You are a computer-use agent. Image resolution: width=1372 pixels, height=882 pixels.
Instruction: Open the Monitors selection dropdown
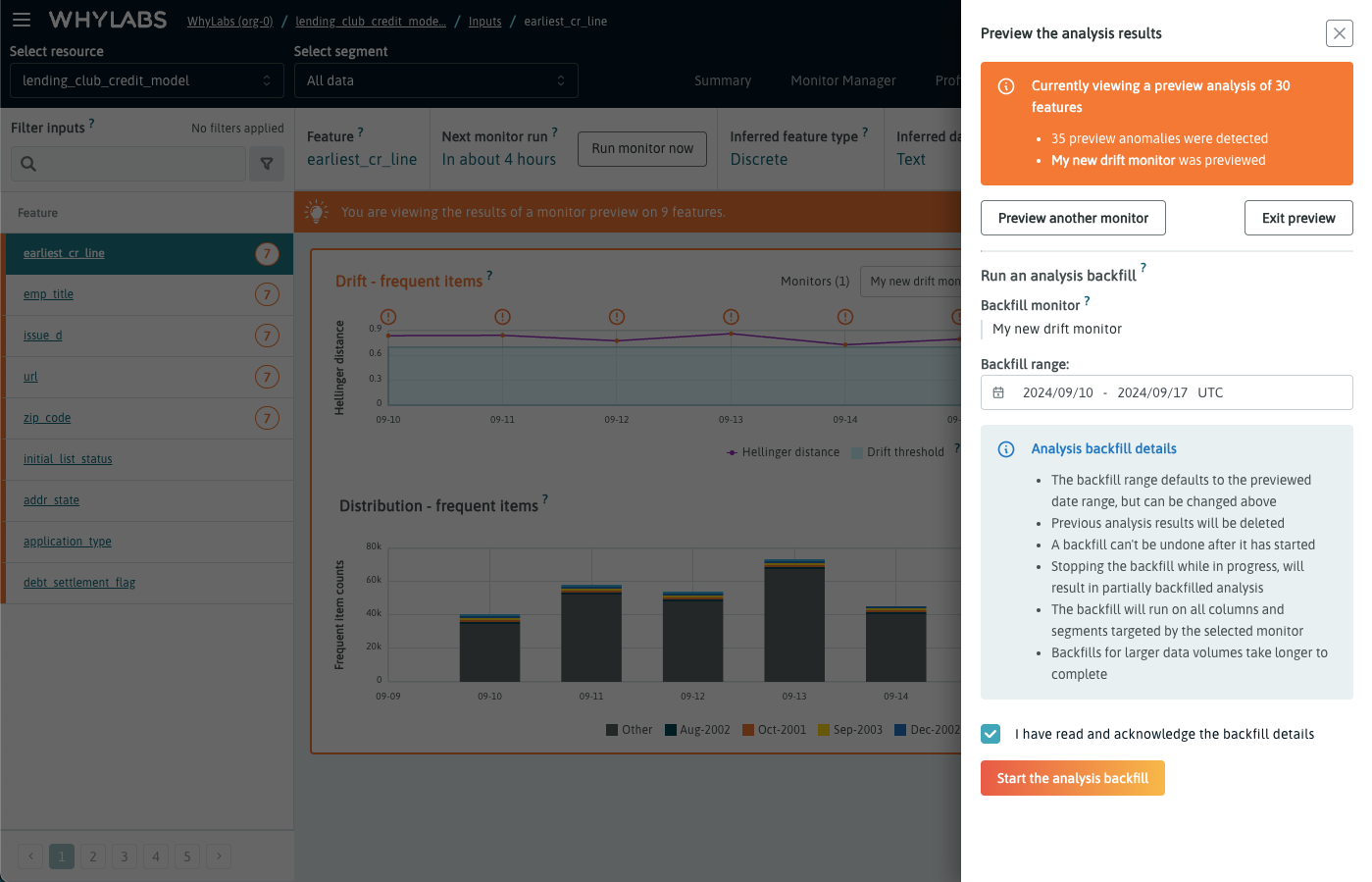tap(912, 282)
